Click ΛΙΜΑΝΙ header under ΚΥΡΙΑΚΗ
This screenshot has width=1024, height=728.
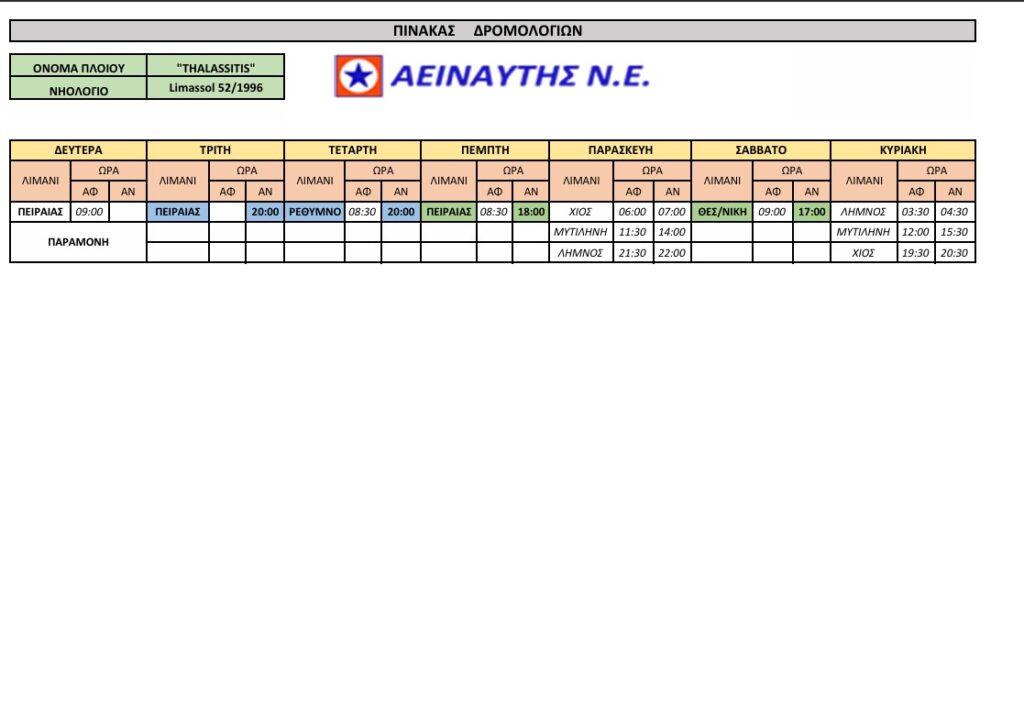[864, 181]
